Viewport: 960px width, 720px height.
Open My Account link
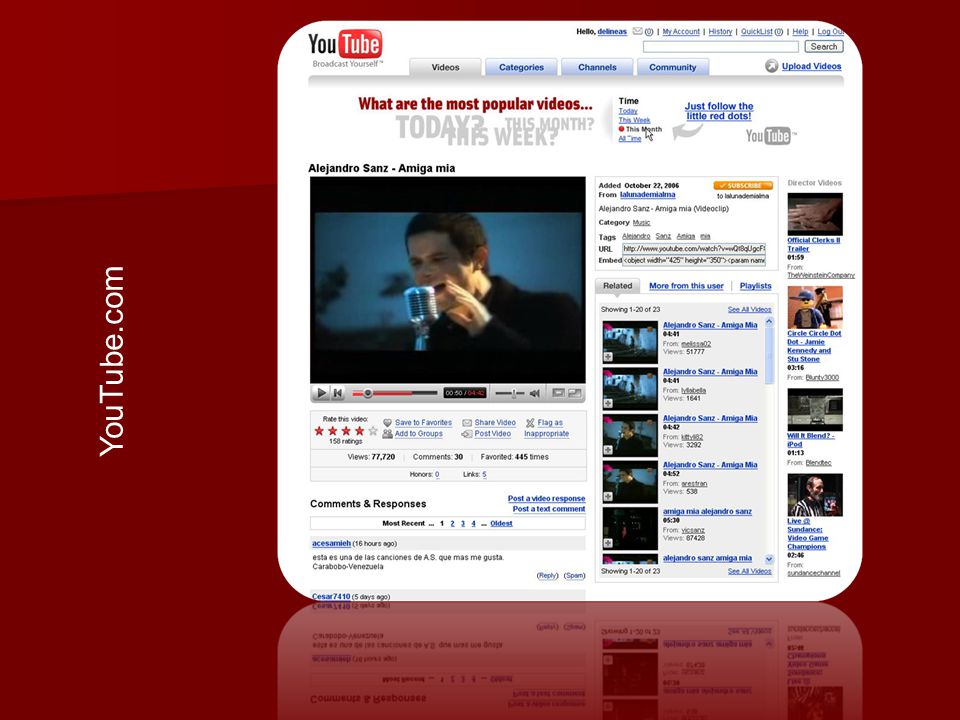[681, 32]
